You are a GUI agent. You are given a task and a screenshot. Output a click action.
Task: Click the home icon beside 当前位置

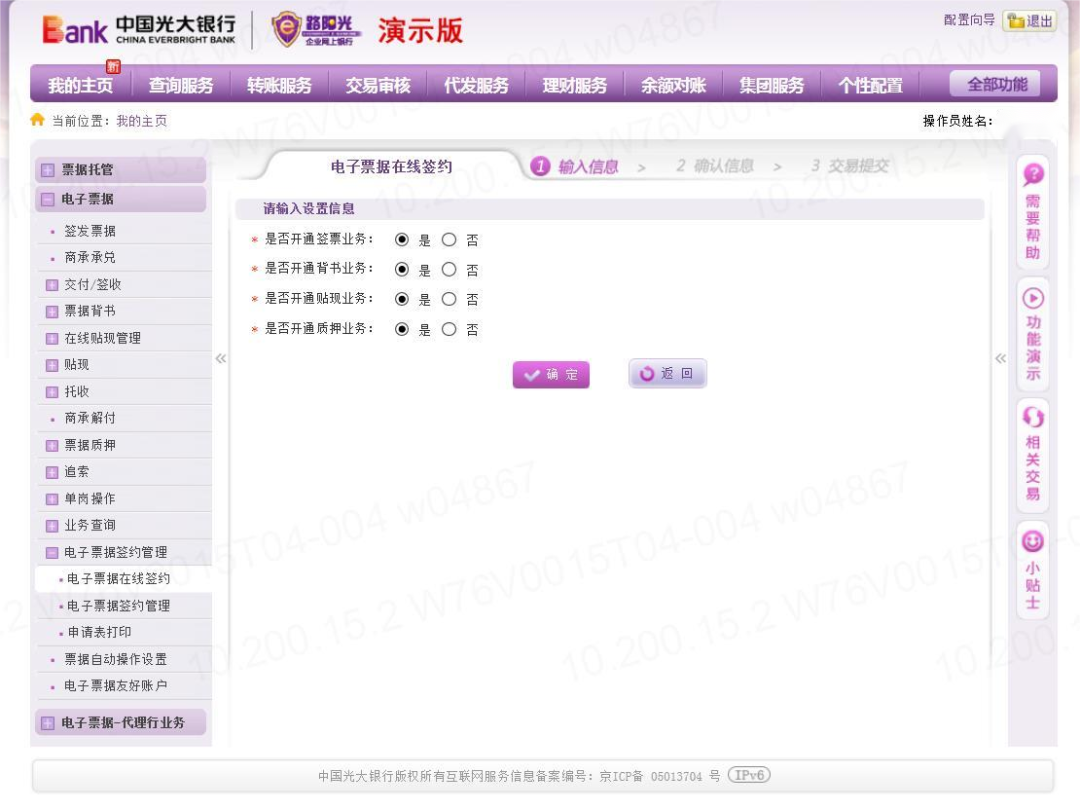coord(37,120)
